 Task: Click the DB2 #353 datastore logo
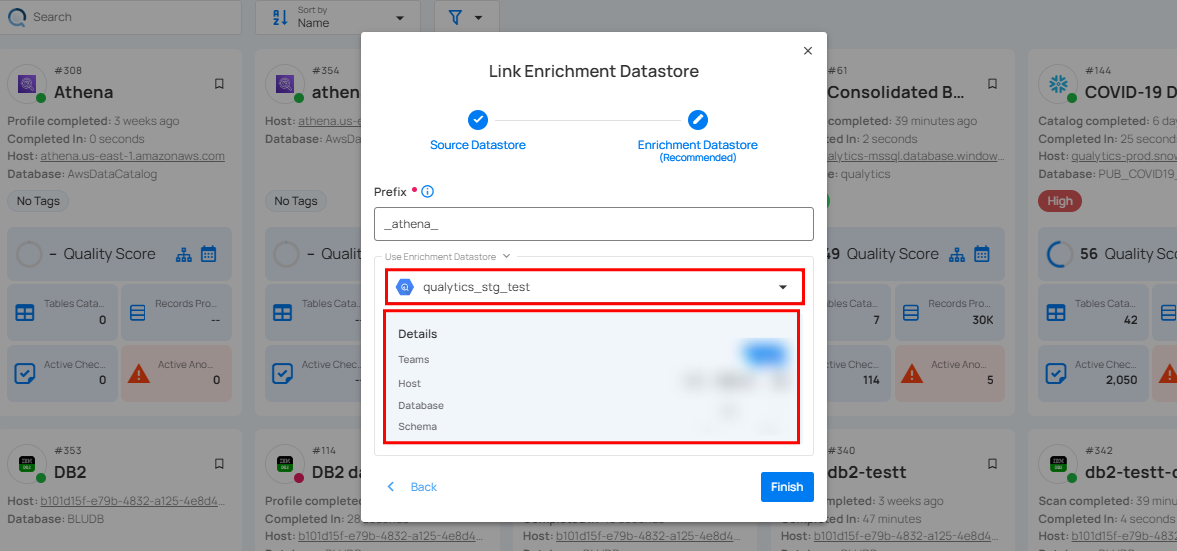(x=27, y=464)
